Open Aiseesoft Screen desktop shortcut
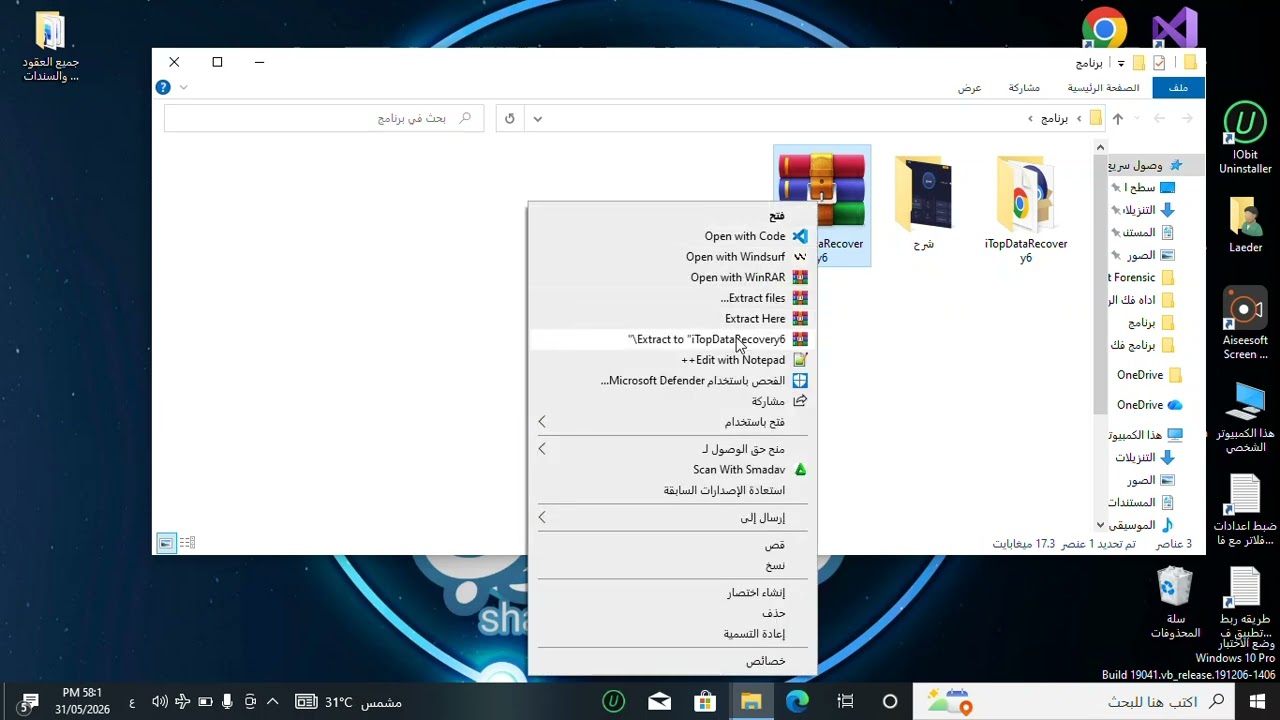The height and width of the screenshot is (720, 1280). click(1245, 323)
